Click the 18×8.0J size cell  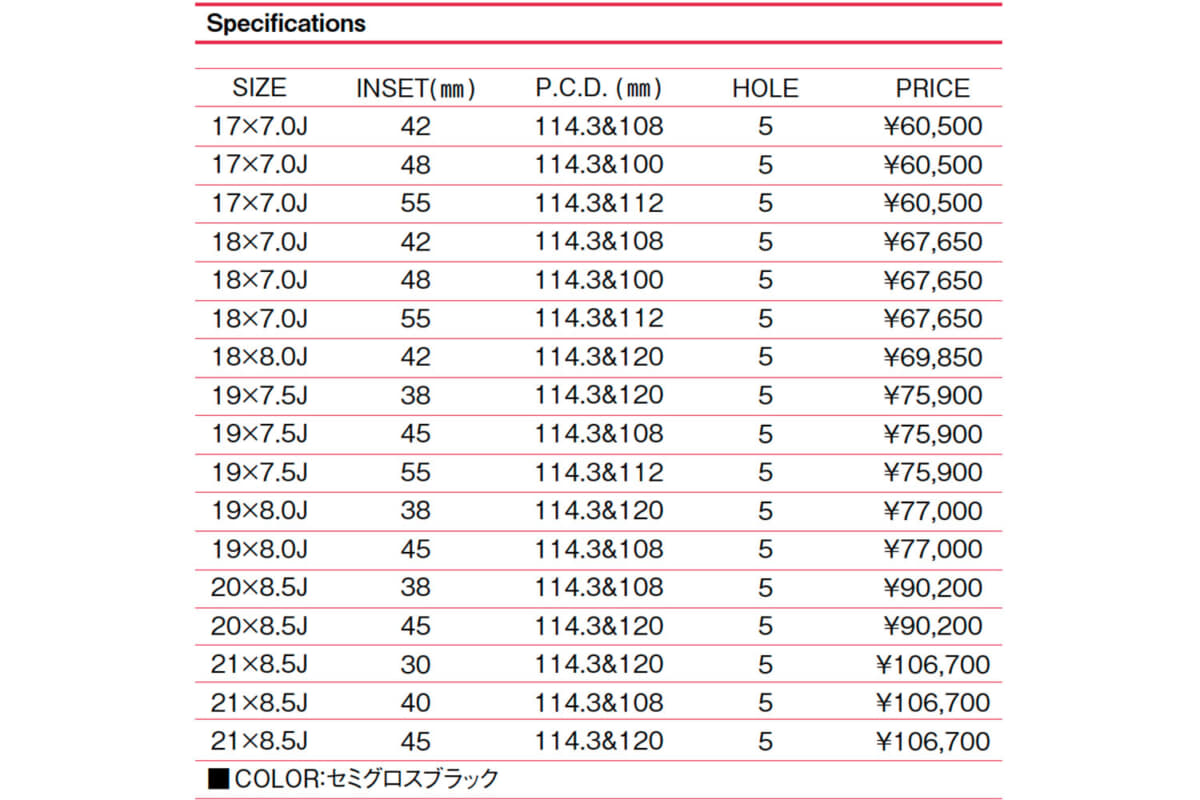259,357
